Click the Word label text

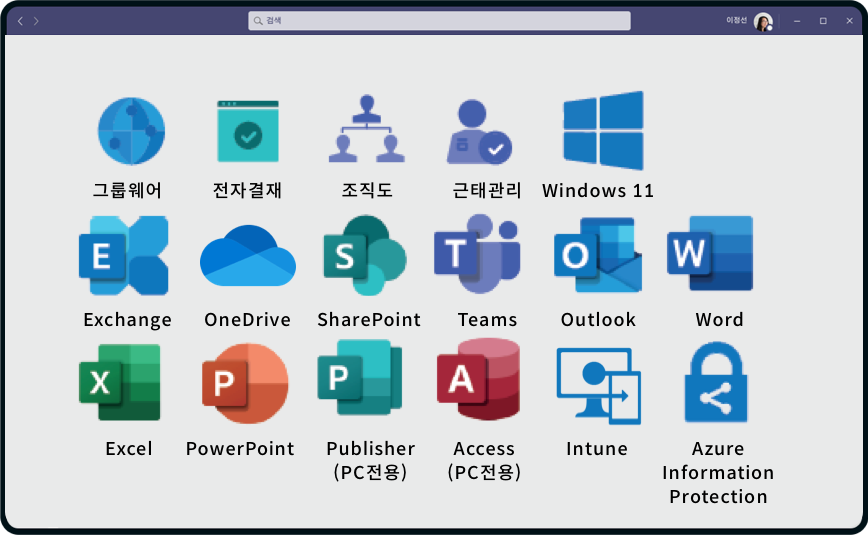point(720,320)
